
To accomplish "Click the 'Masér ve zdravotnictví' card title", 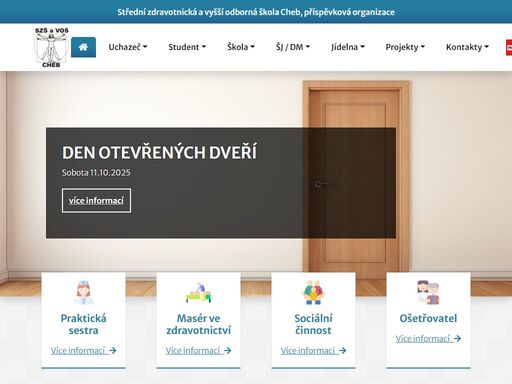I will point(198,324).
